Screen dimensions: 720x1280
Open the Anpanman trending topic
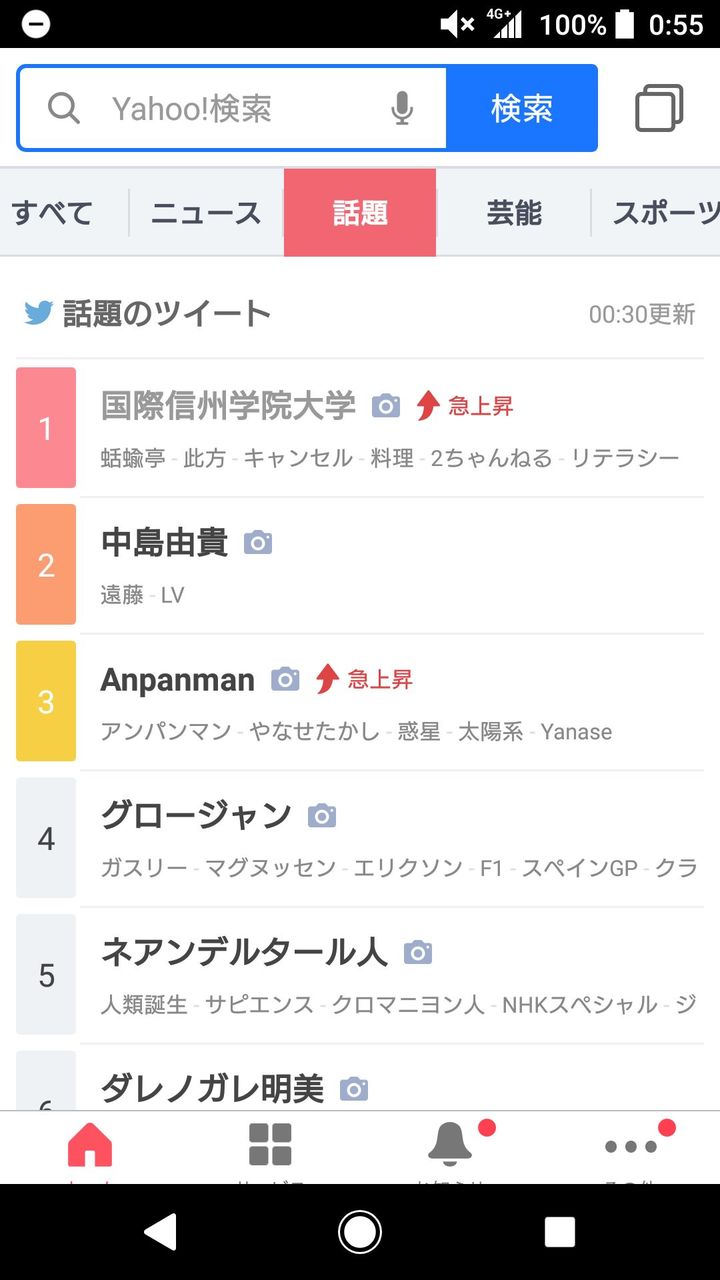tap(178, 680)
